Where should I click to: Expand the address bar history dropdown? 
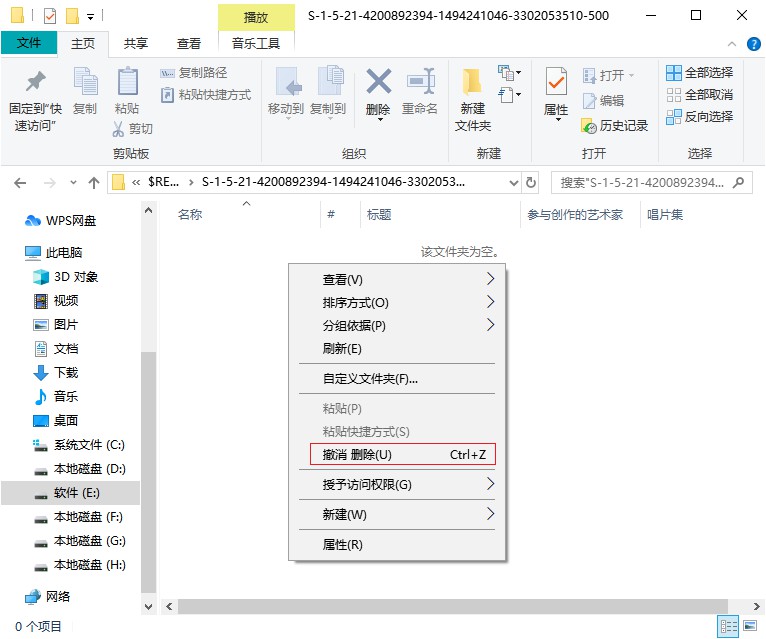coord(513,183)
